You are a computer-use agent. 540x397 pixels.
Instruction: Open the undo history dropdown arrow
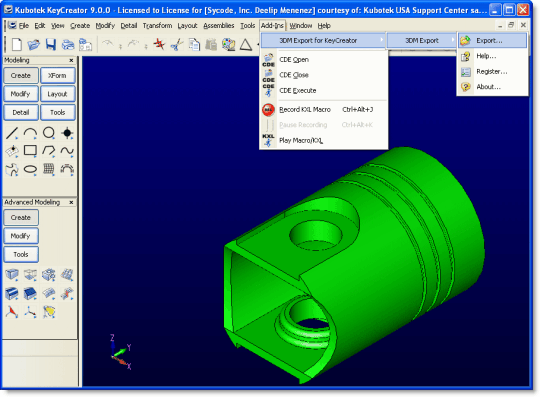tap(120, 46)
